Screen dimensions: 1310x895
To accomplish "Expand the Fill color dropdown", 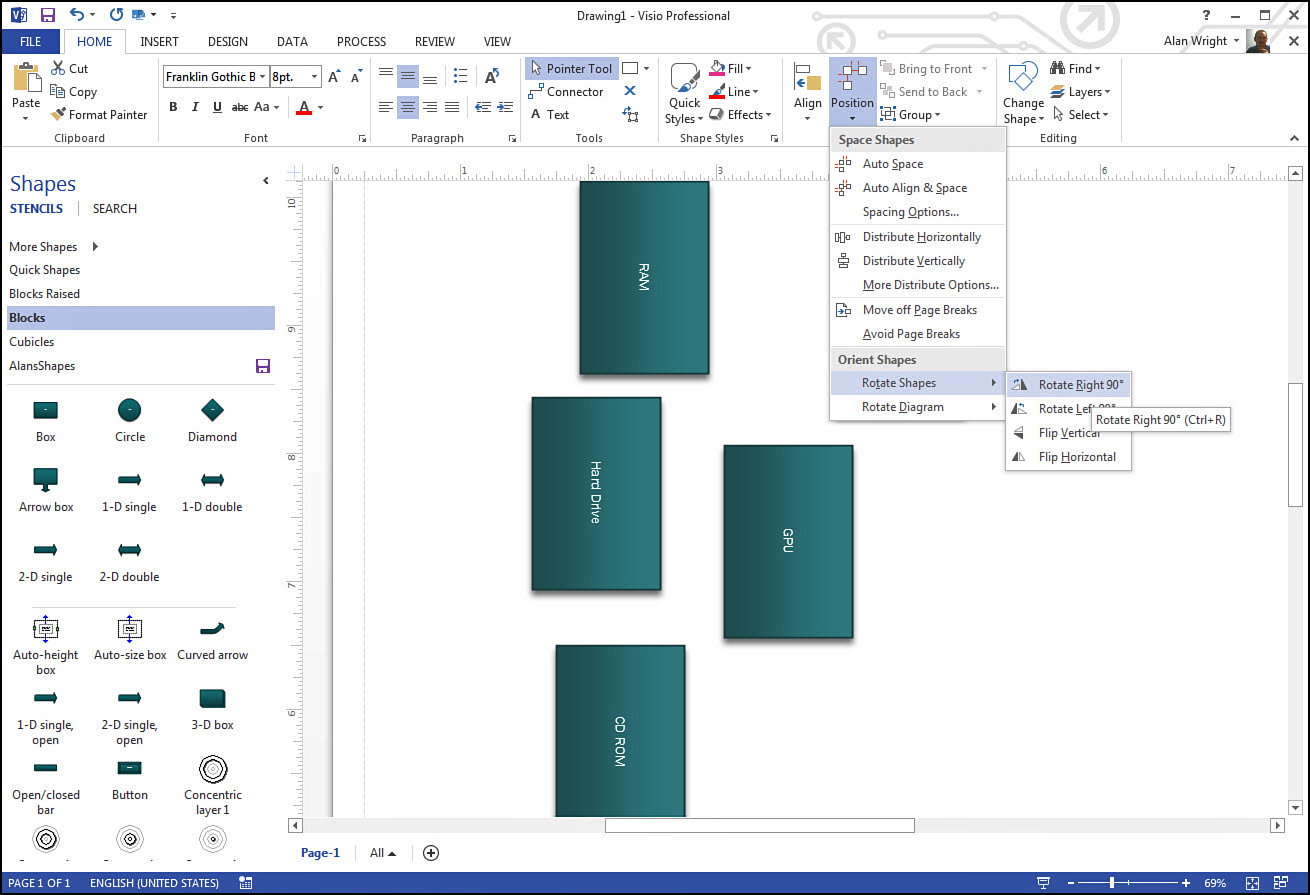I will tap(748, 69).
